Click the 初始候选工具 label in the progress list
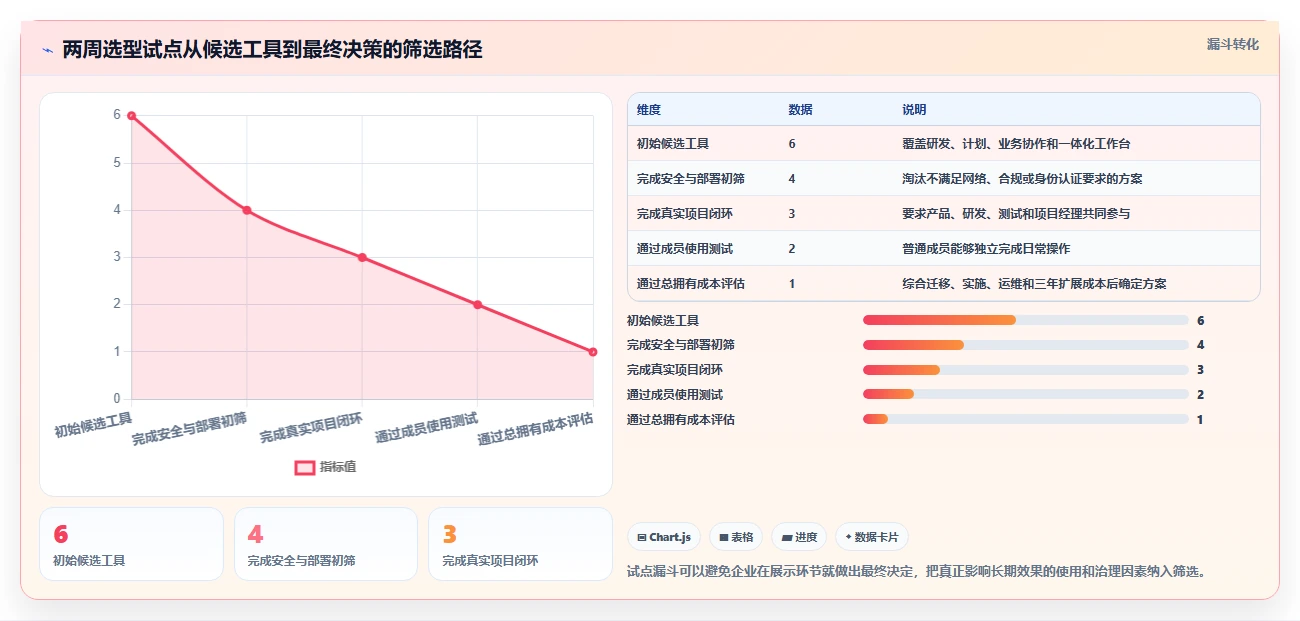1300x621 pixels. click(x=663, y=321)
